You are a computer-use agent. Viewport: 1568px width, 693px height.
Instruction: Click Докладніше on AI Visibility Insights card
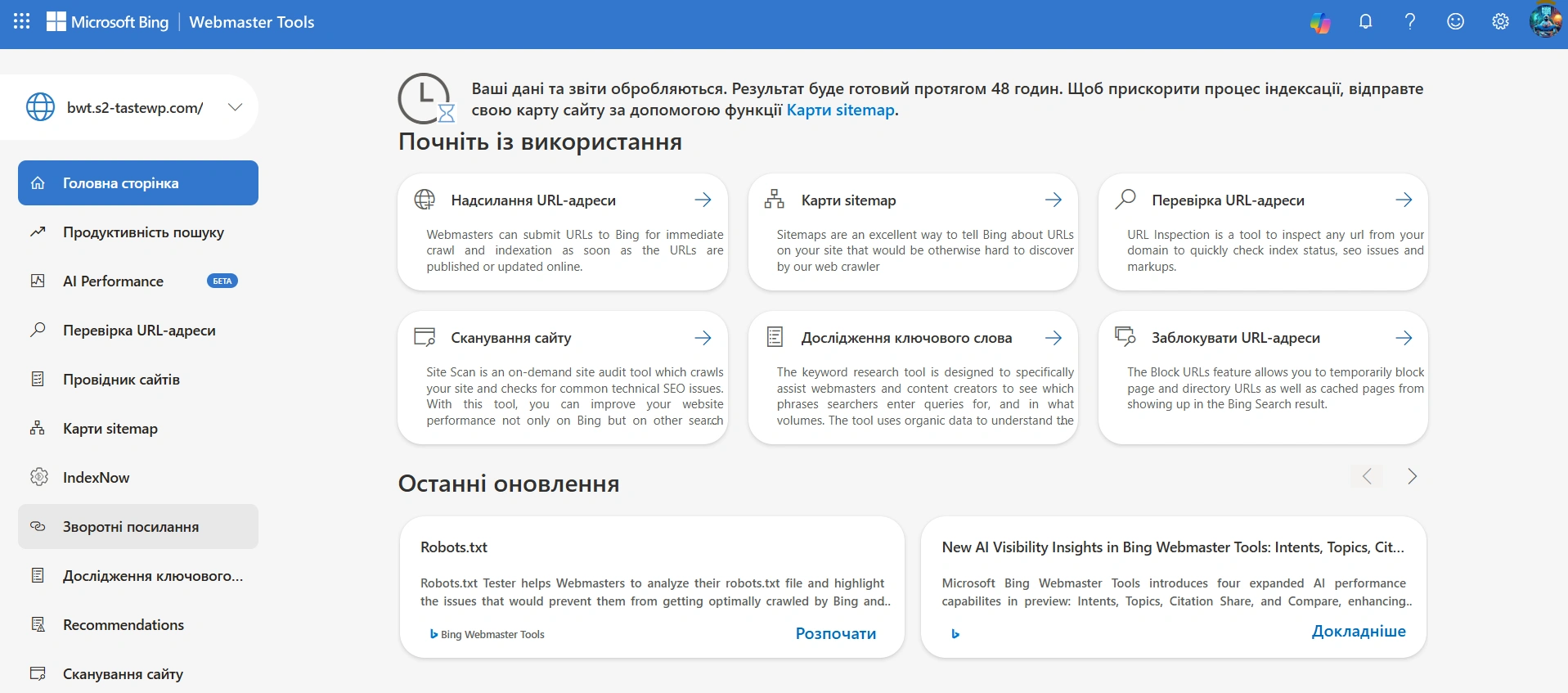(1359, 631)
